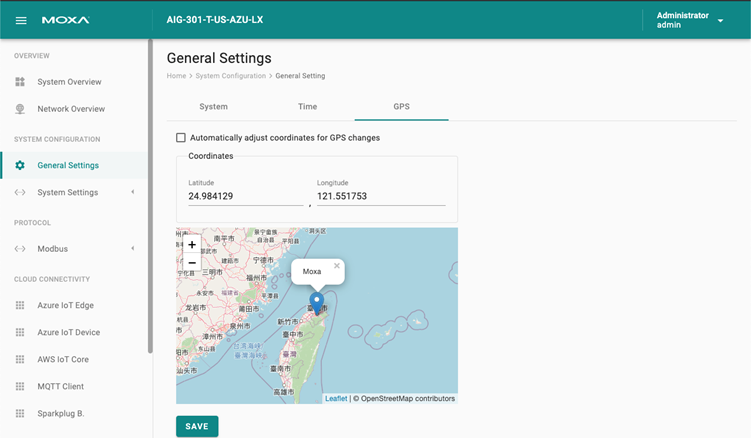Go to Home breadcrumb link

pos(176,76)
